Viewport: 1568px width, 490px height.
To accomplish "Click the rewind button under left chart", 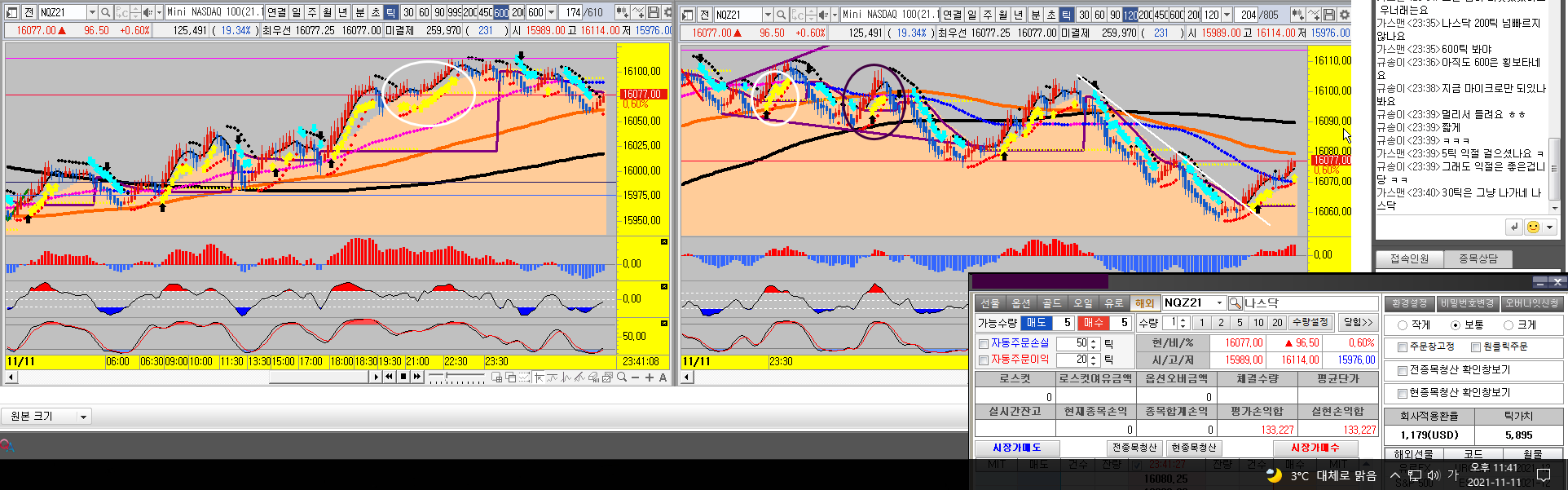I will [x=389, y=377].
